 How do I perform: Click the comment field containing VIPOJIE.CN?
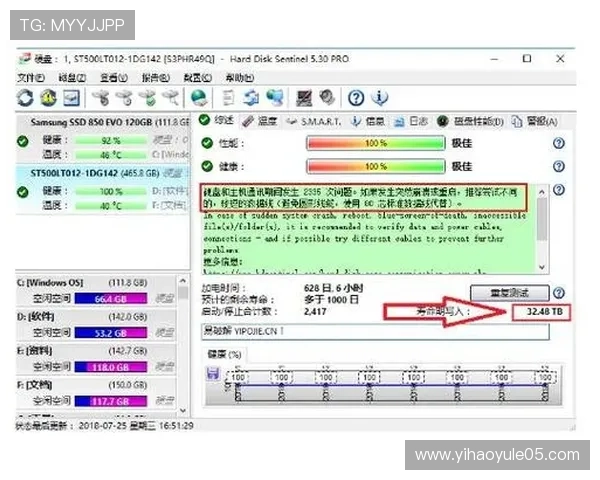[x=375, y=331]
